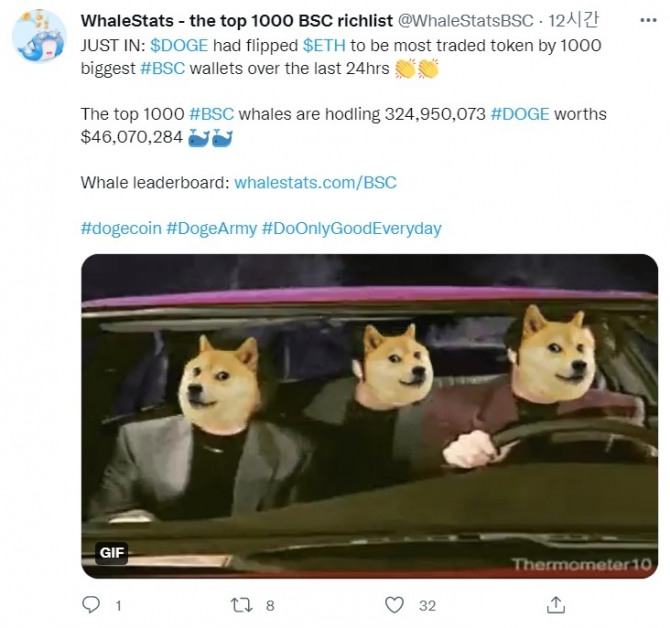
Task: Open the #DoOnlyGoodEveryday hashtag
Action: point(351,228)
